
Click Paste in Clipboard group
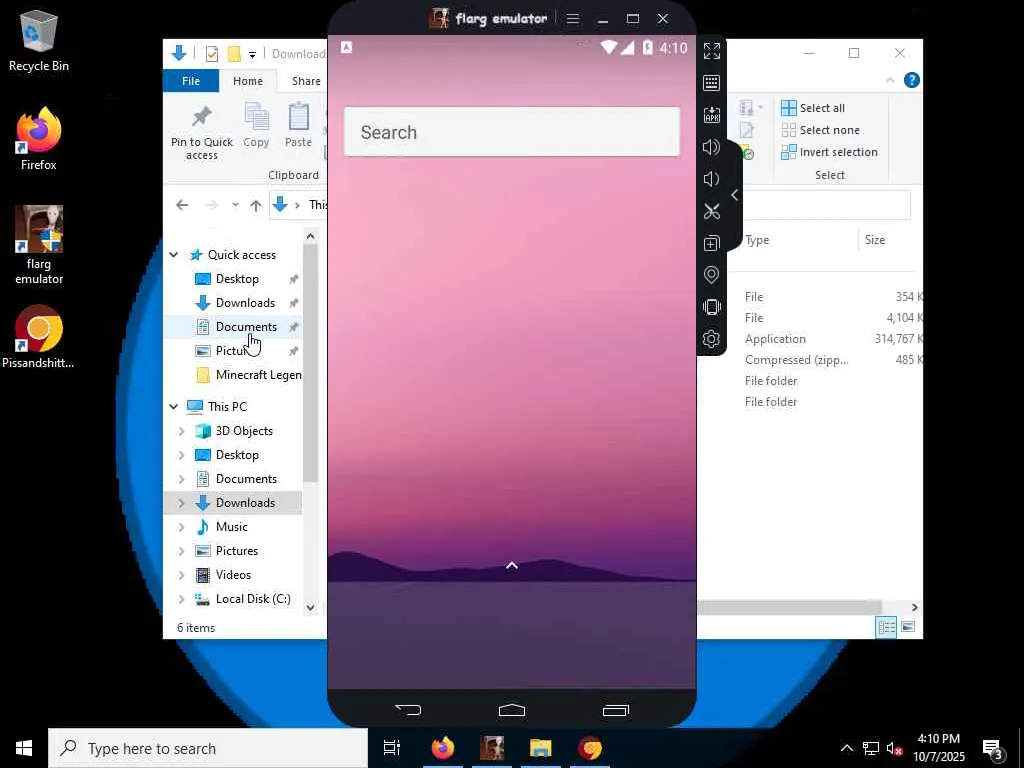298,125
